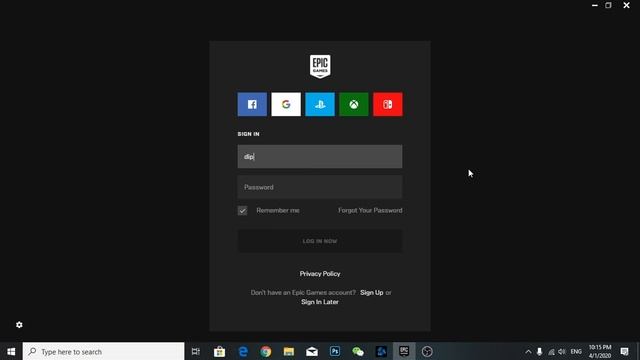Click the taskbar search box
The image size is (640, 360).
click(104, 351)
